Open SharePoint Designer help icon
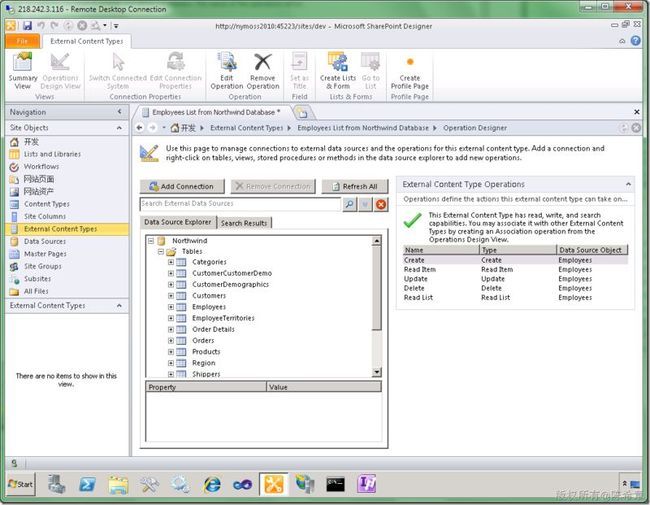650x505 pixels. 635,41
